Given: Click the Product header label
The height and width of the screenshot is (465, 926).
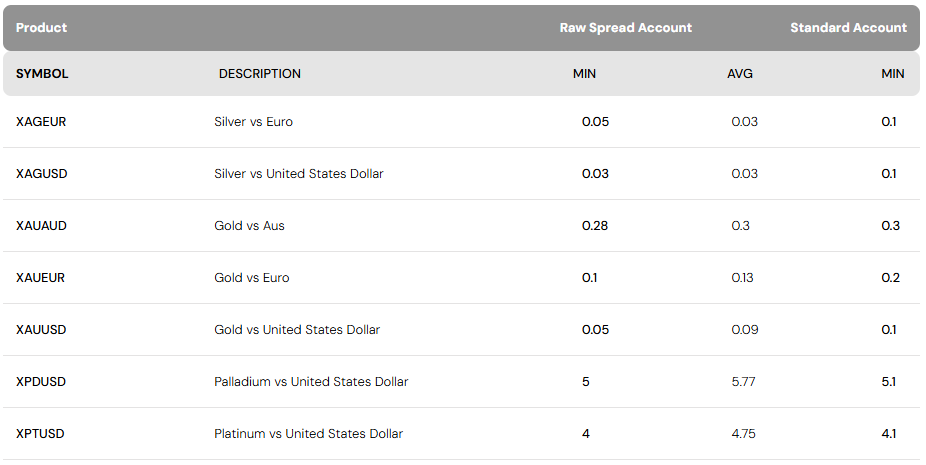Looking at the screenshot, I should point(41,28).
